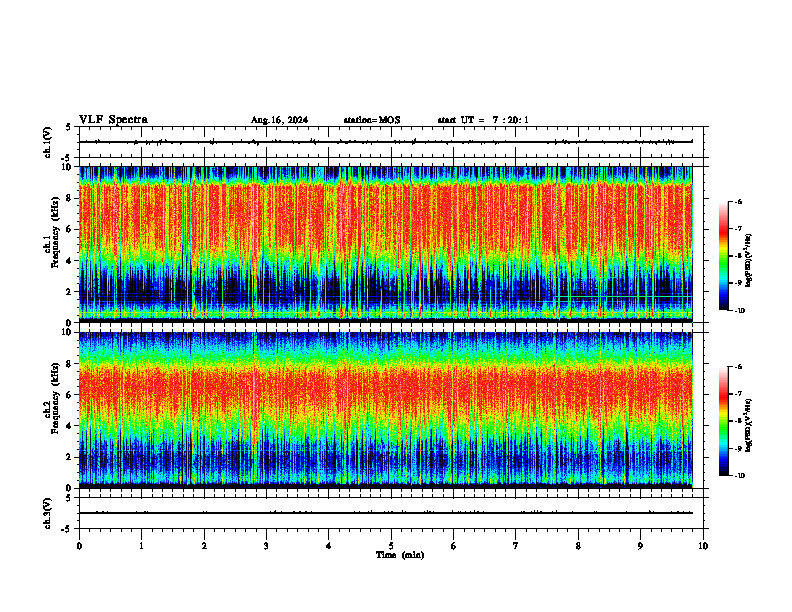Click the ch.1 frequency tick label "6"
The width and height of the screenshot is (792, 612).
click(x=70, y=229)
